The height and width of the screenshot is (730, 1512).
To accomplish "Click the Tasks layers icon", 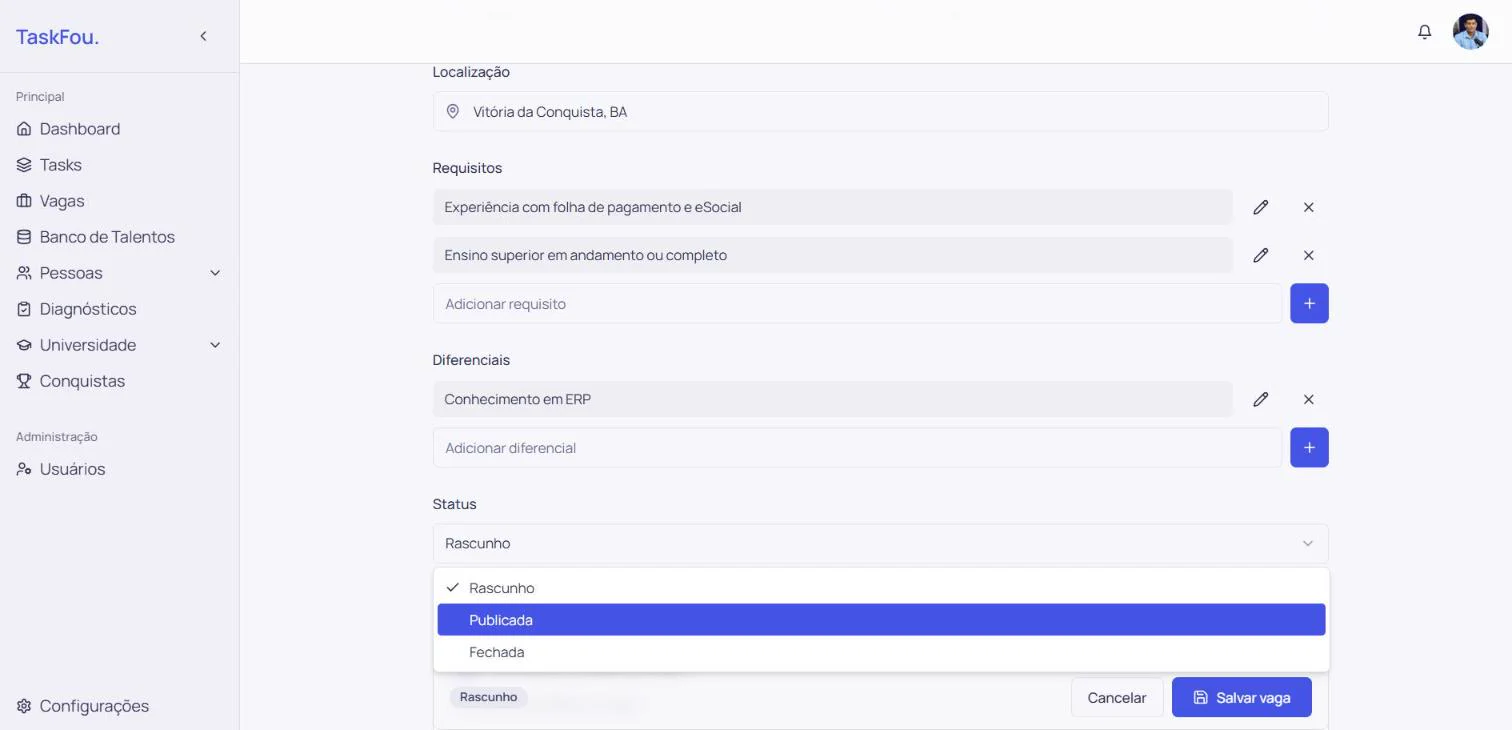I will pyautogui.click(x=24, y=165).
